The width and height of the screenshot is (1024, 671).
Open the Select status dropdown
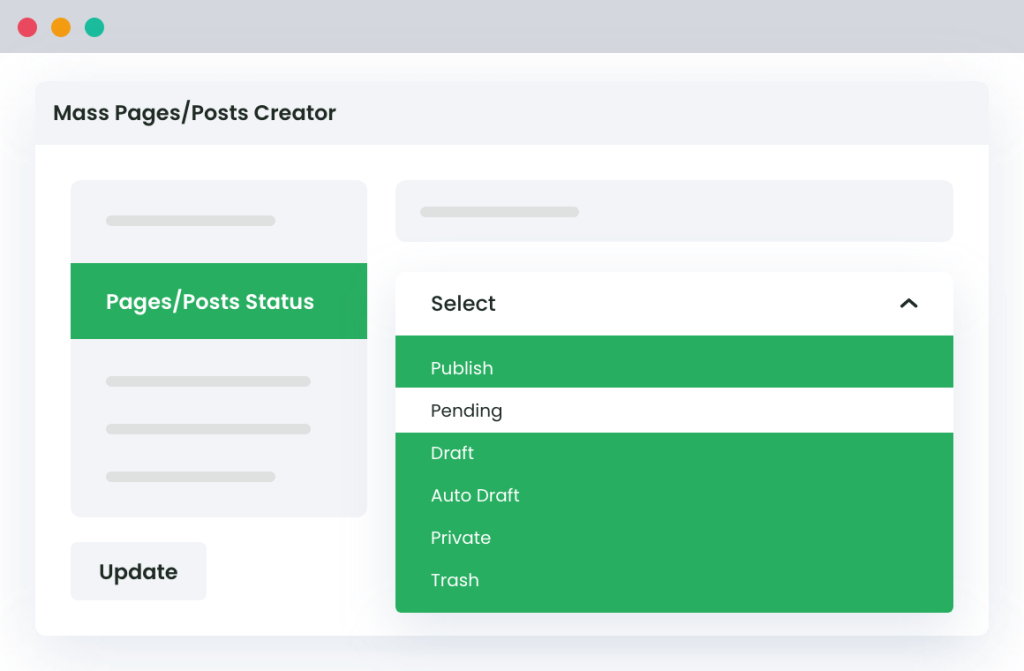click(x=674, y=304)
